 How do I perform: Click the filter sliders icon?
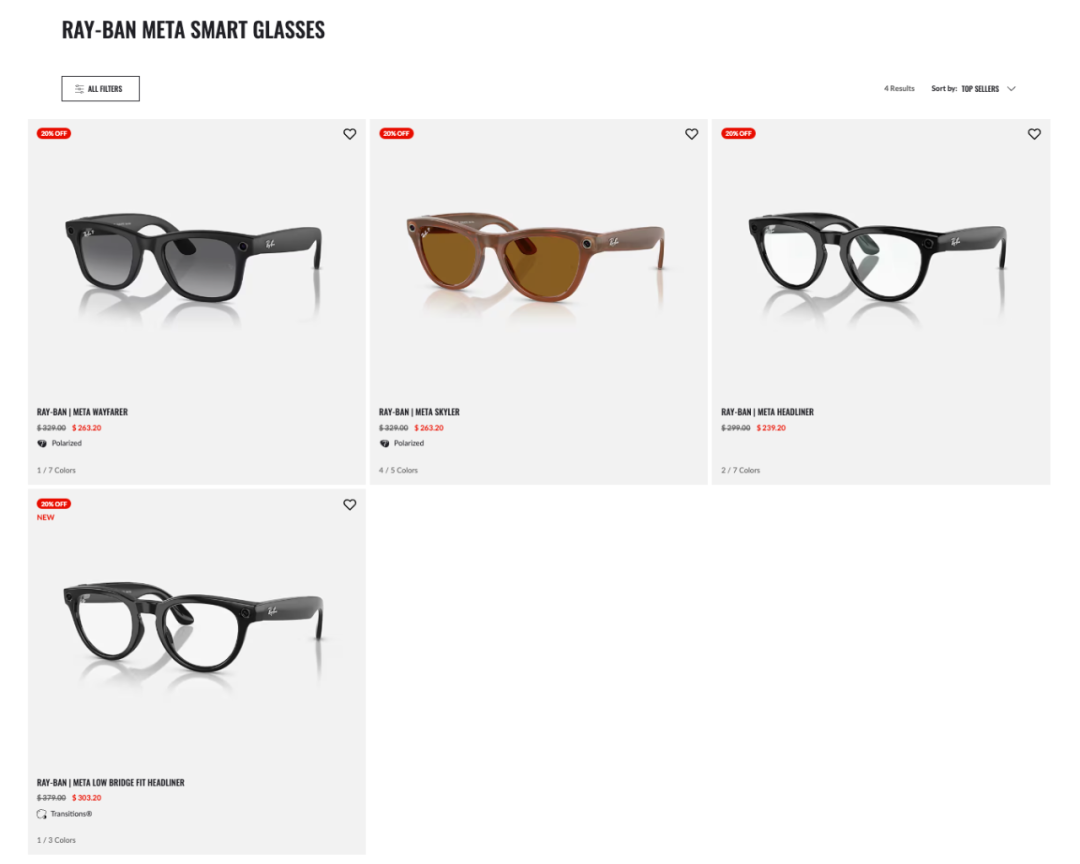coord(80,89)
